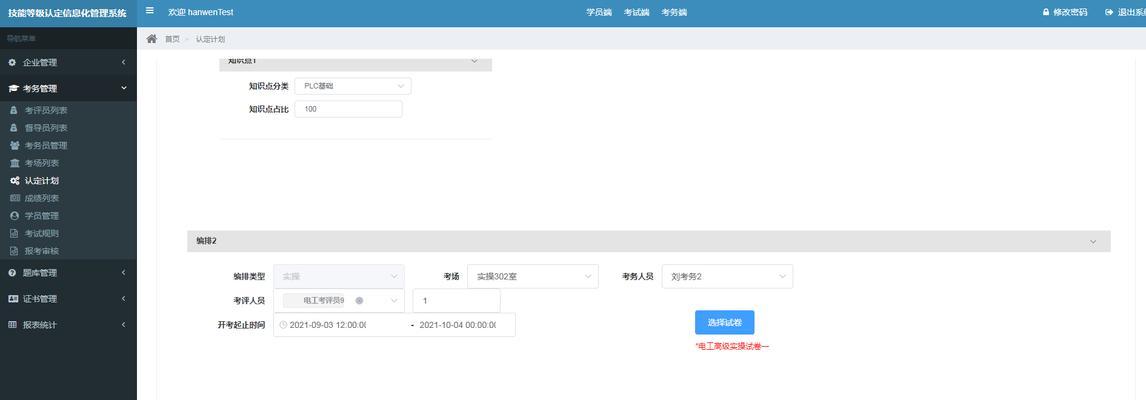Image resolution: width=1146 pixels, height=400 pixels.
Task: Click the group icon beside 考务员管理
Action: pyautogui.click(x=14, y=146)
